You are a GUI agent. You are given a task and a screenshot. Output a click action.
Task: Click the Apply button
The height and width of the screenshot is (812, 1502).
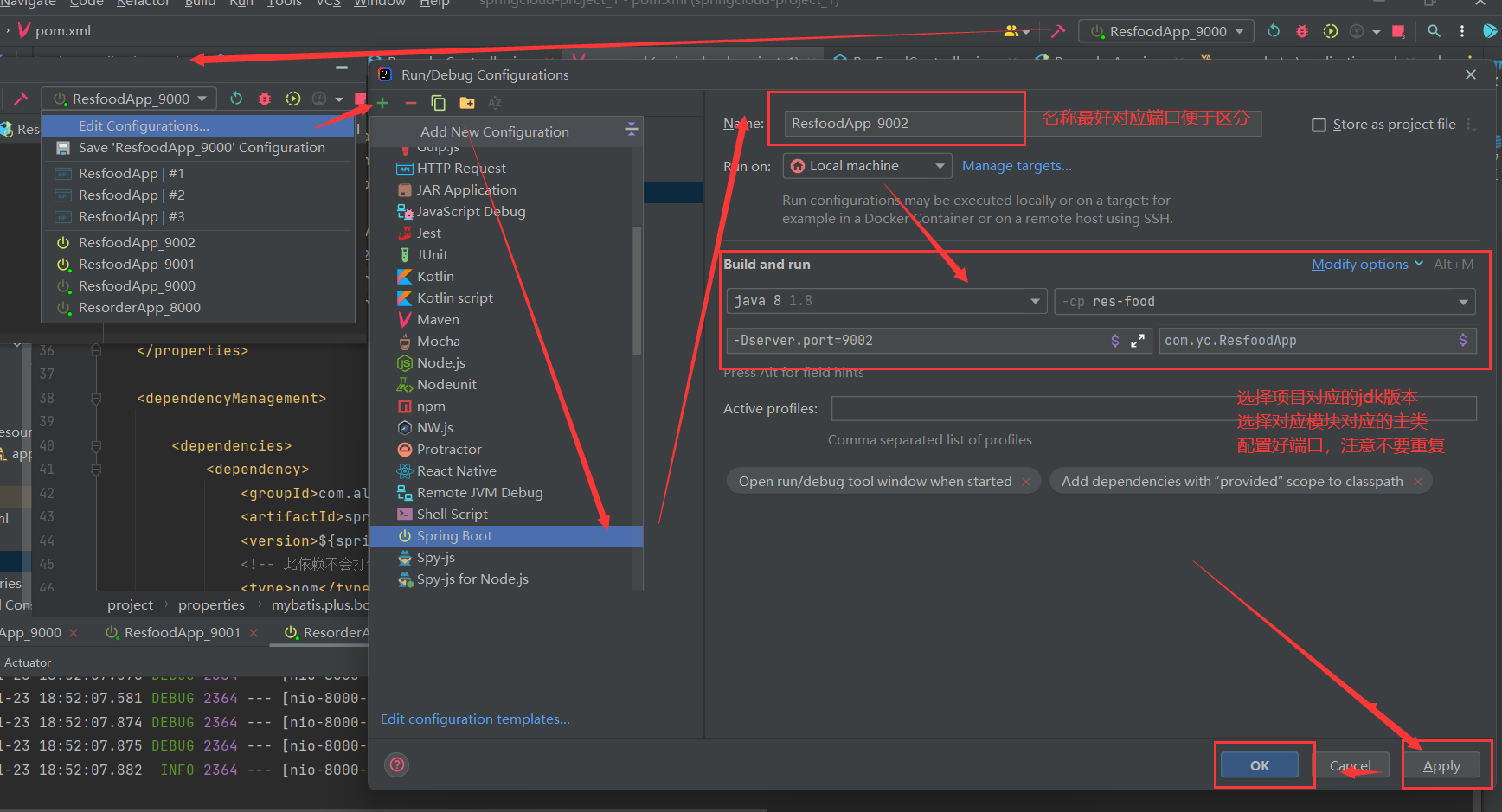(x=1441, y=766)
